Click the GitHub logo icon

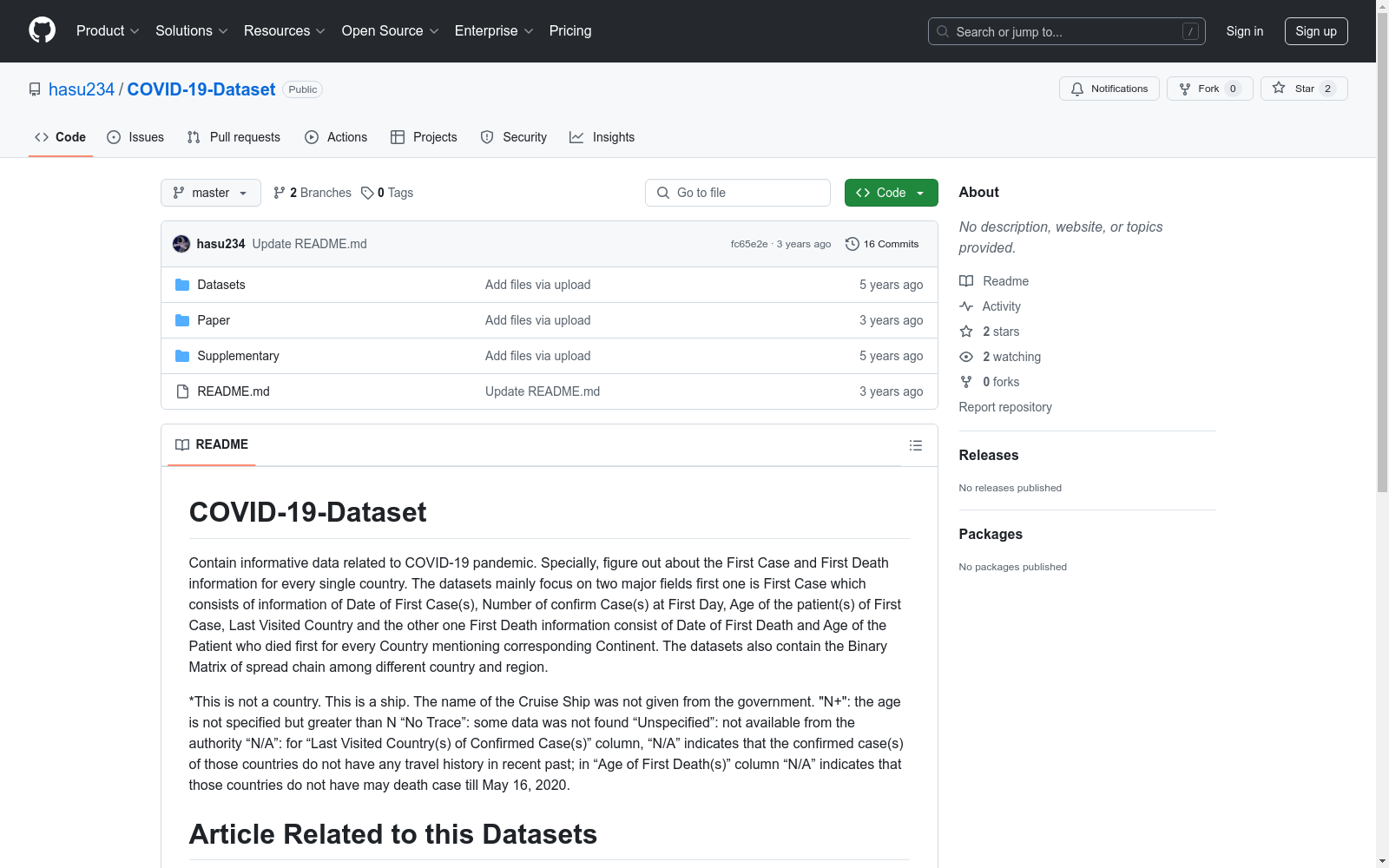click(42, 30)
